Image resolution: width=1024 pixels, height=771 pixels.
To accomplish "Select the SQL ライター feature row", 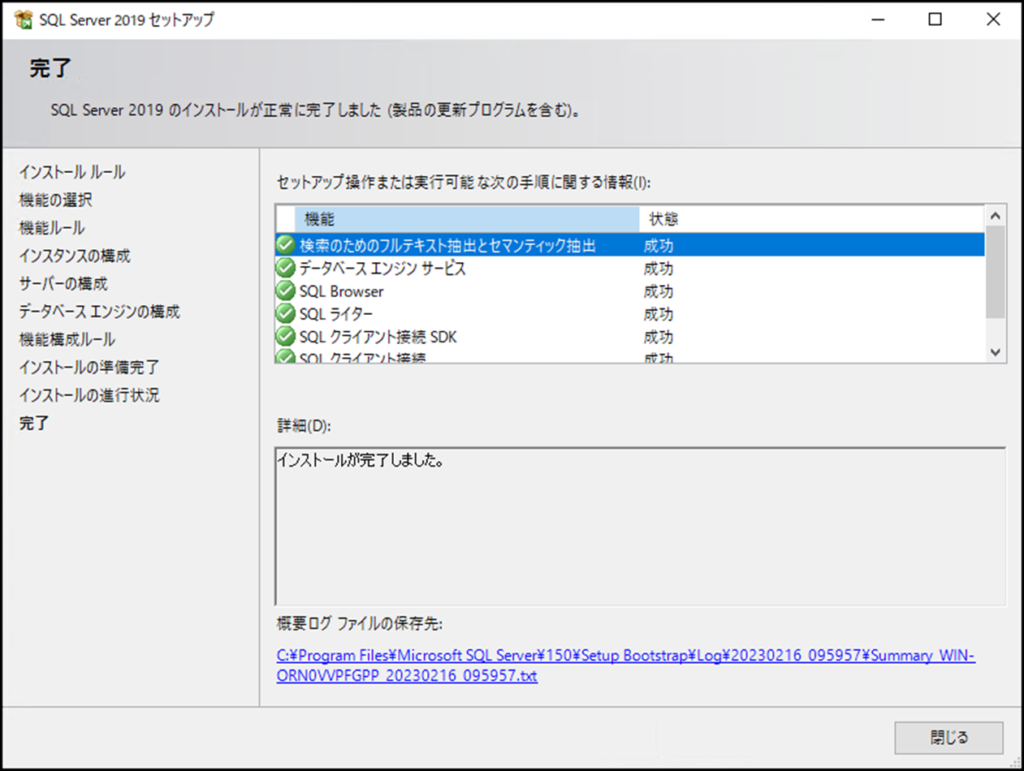I will 630,313.
